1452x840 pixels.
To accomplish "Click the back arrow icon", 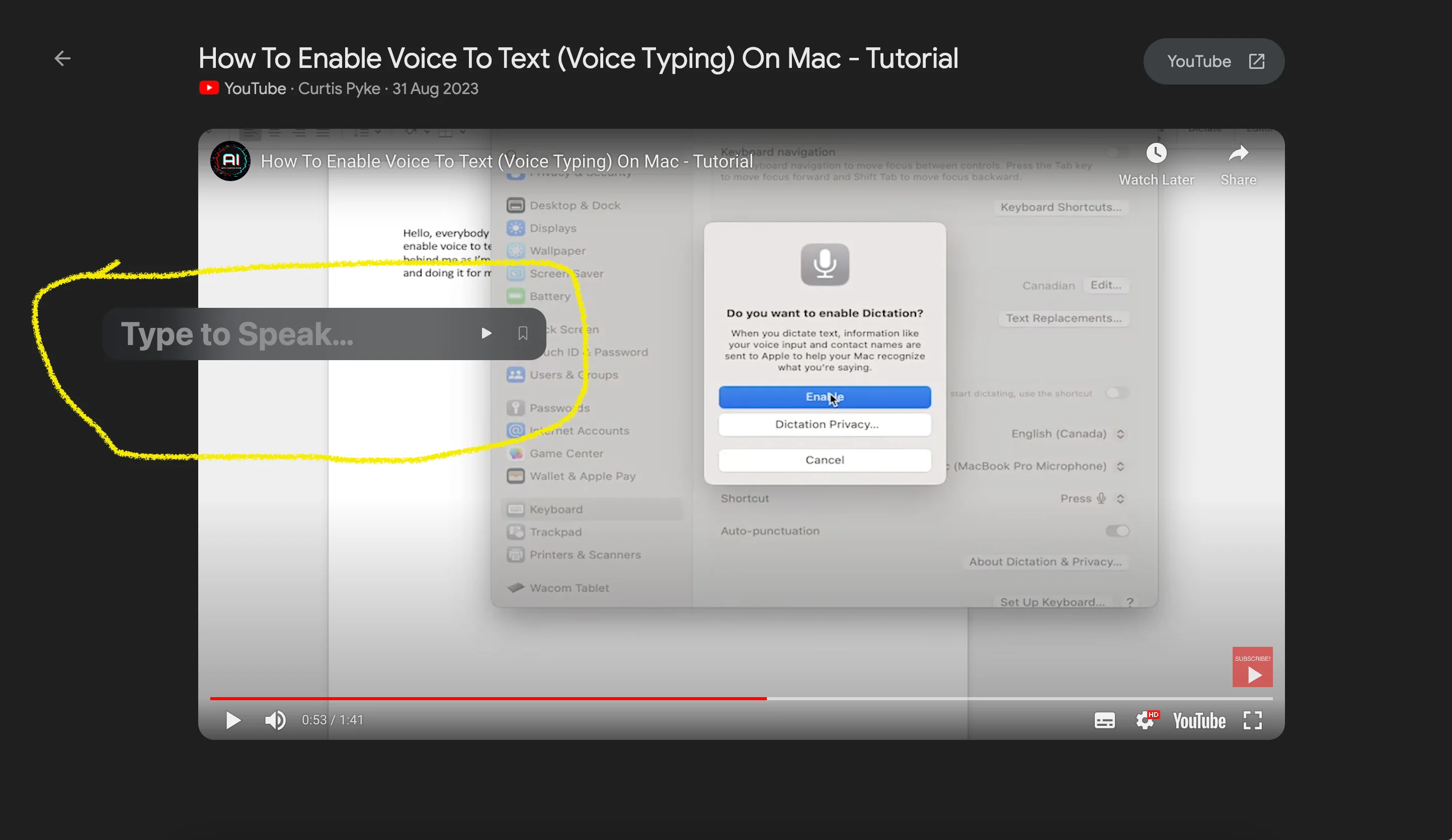I will pos(62,58).
